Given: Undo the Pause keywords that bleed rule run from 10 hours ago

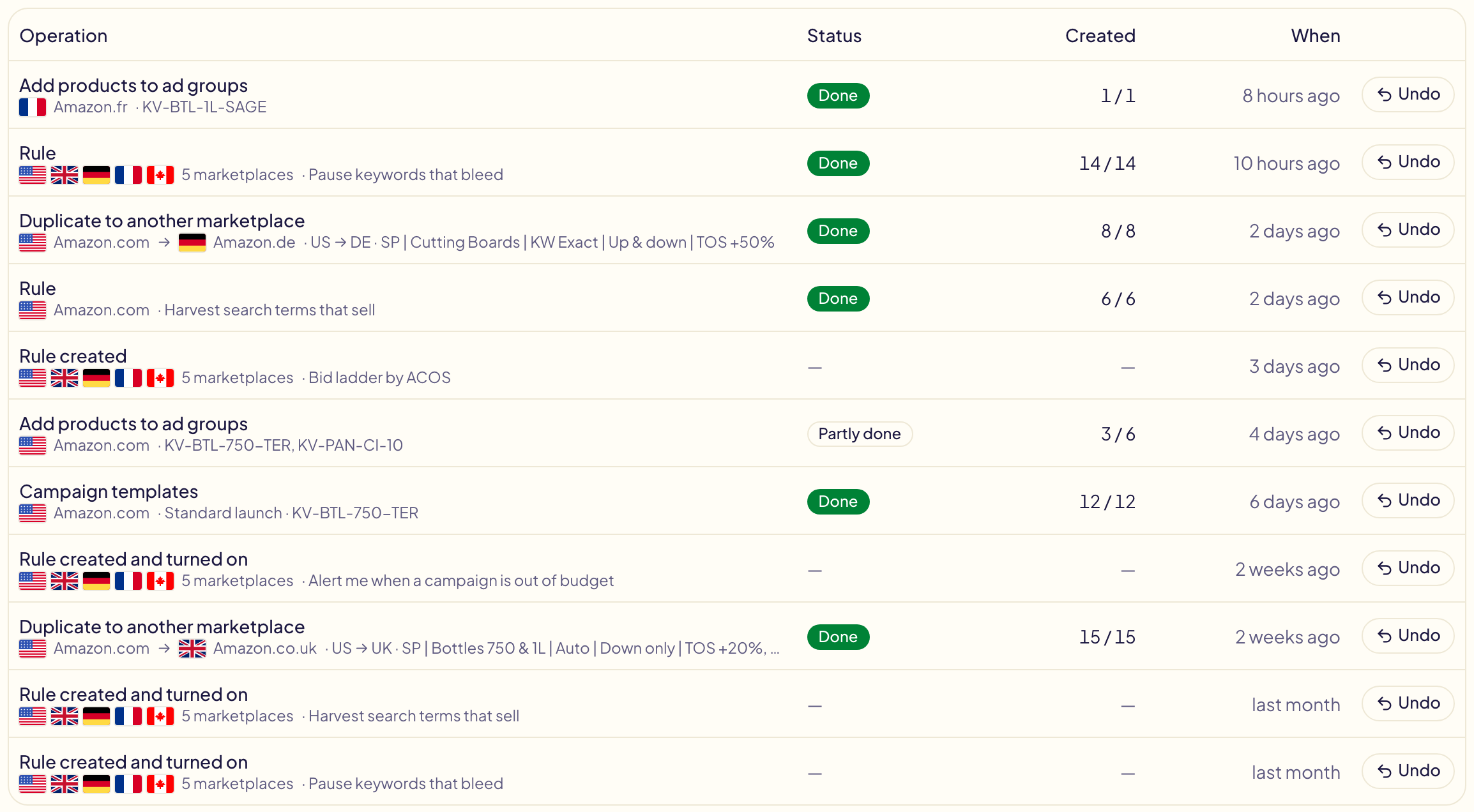Looking at the screenshot, I should pos(1408,162).
